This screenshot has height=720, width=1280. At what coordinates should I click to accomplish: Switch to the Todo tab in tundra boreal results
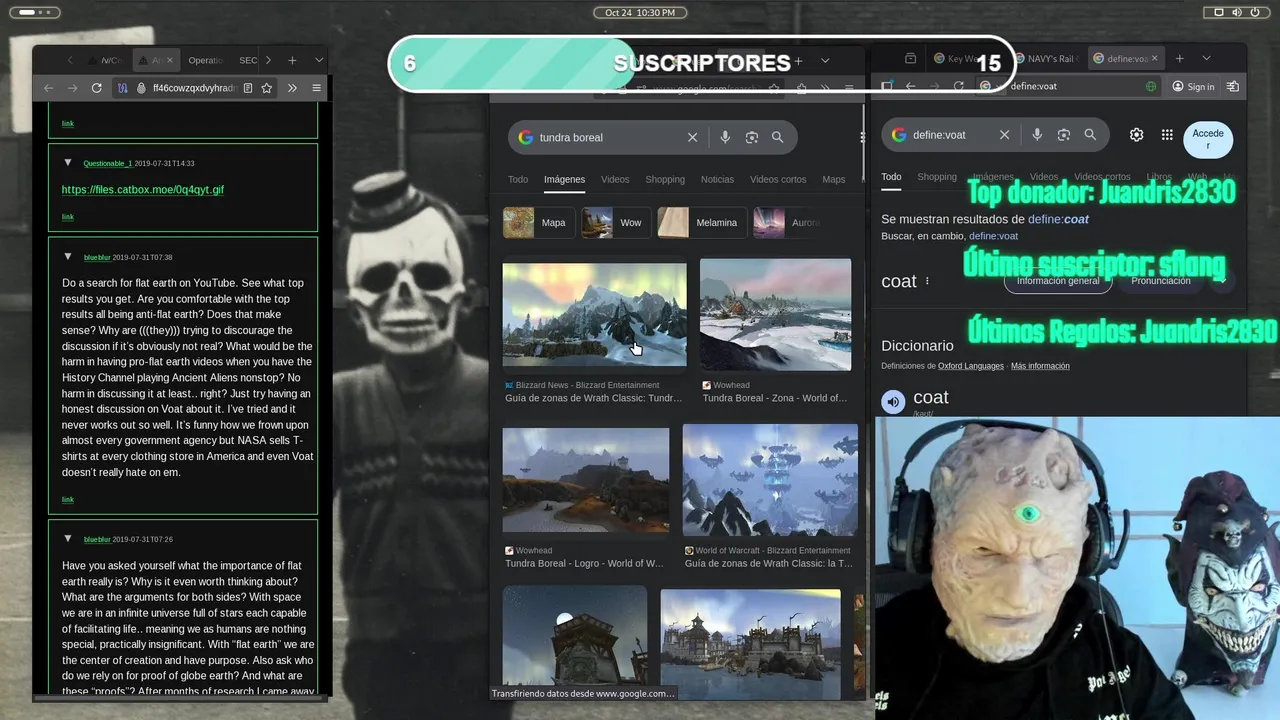(x=518, y=179)
